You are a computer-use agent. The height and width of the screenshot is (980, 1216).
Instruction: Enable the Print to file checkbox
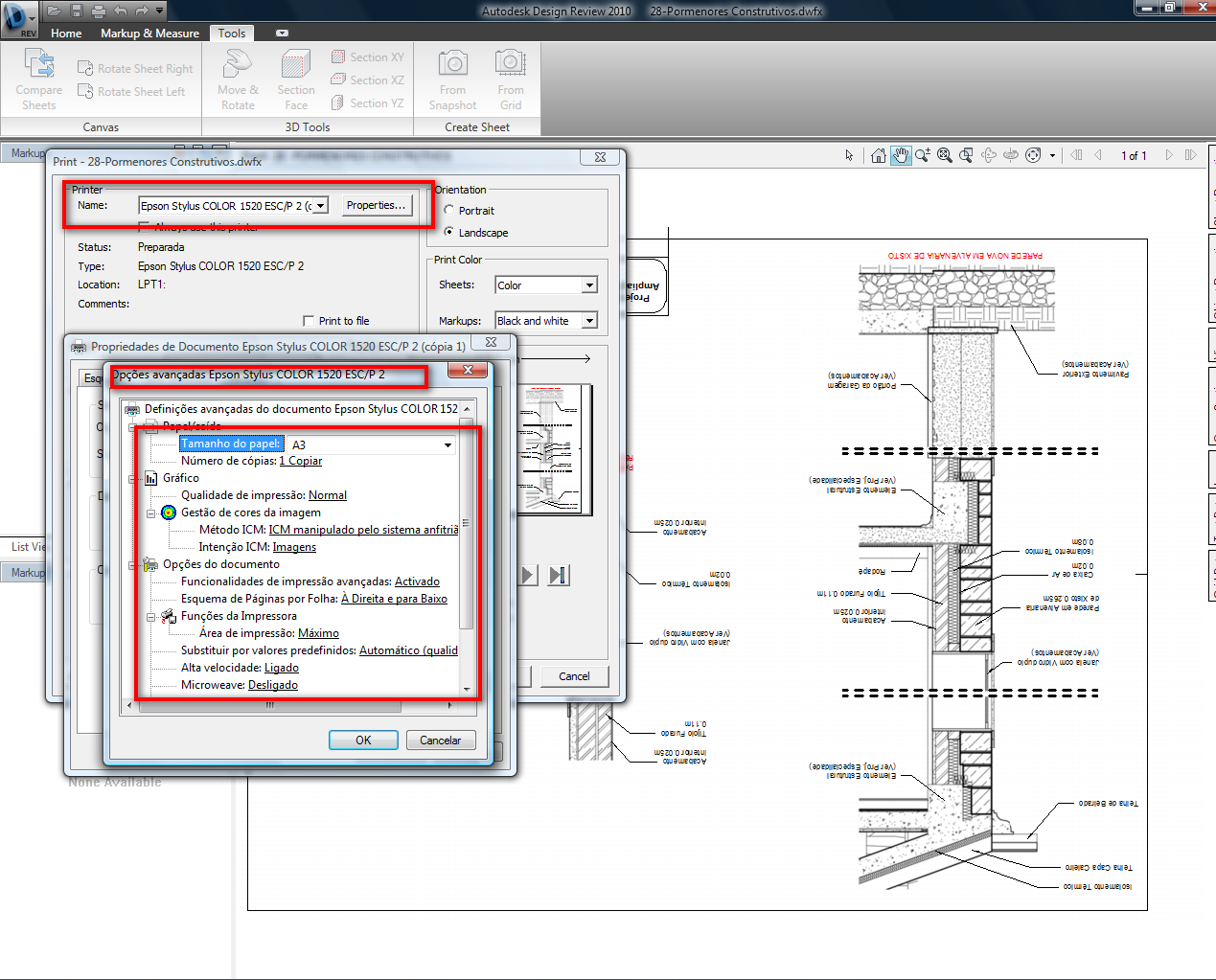point(309,321)
